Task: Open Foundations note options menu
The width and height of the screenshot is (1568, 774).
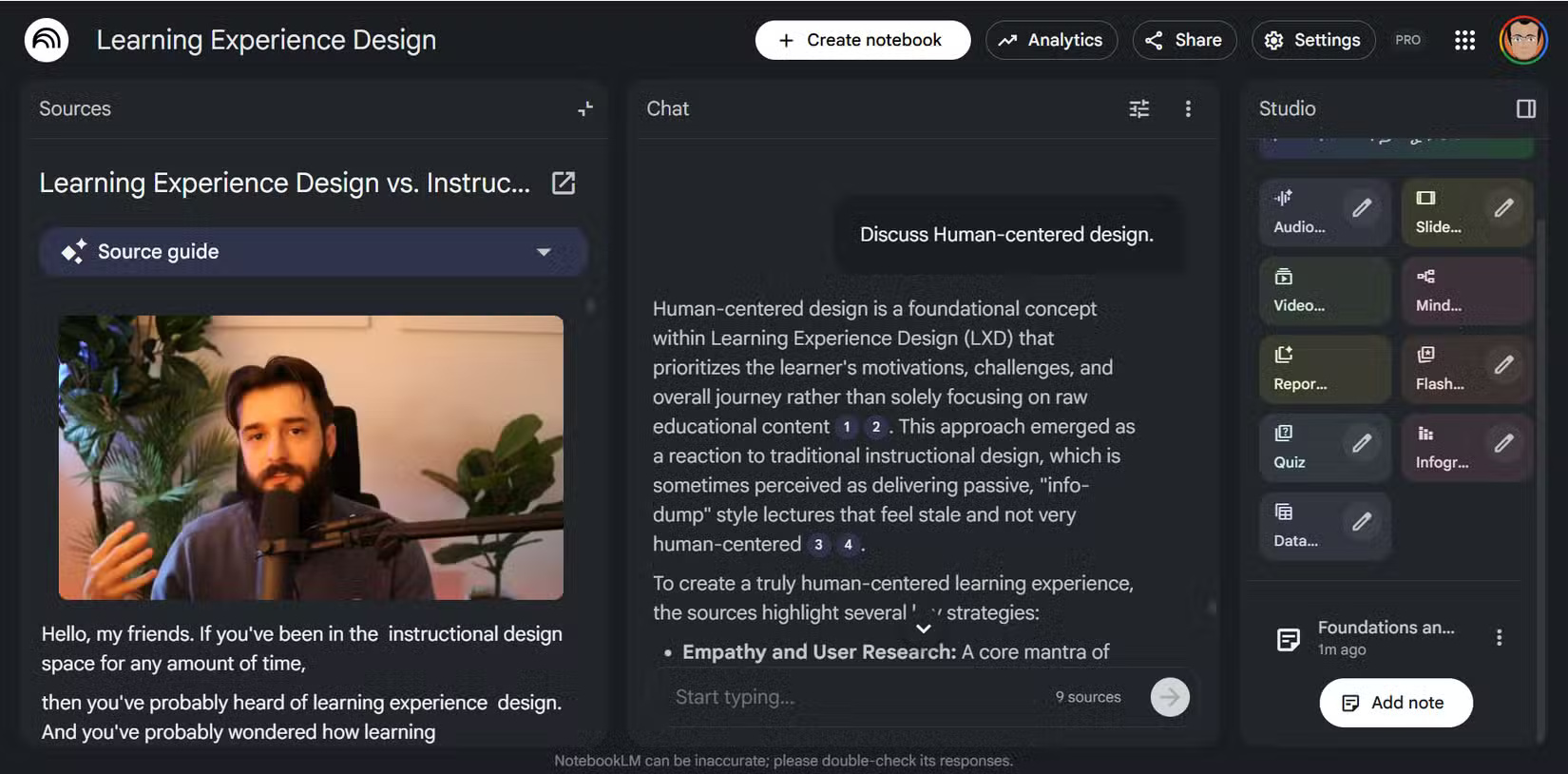Action: coord(1499,638)
